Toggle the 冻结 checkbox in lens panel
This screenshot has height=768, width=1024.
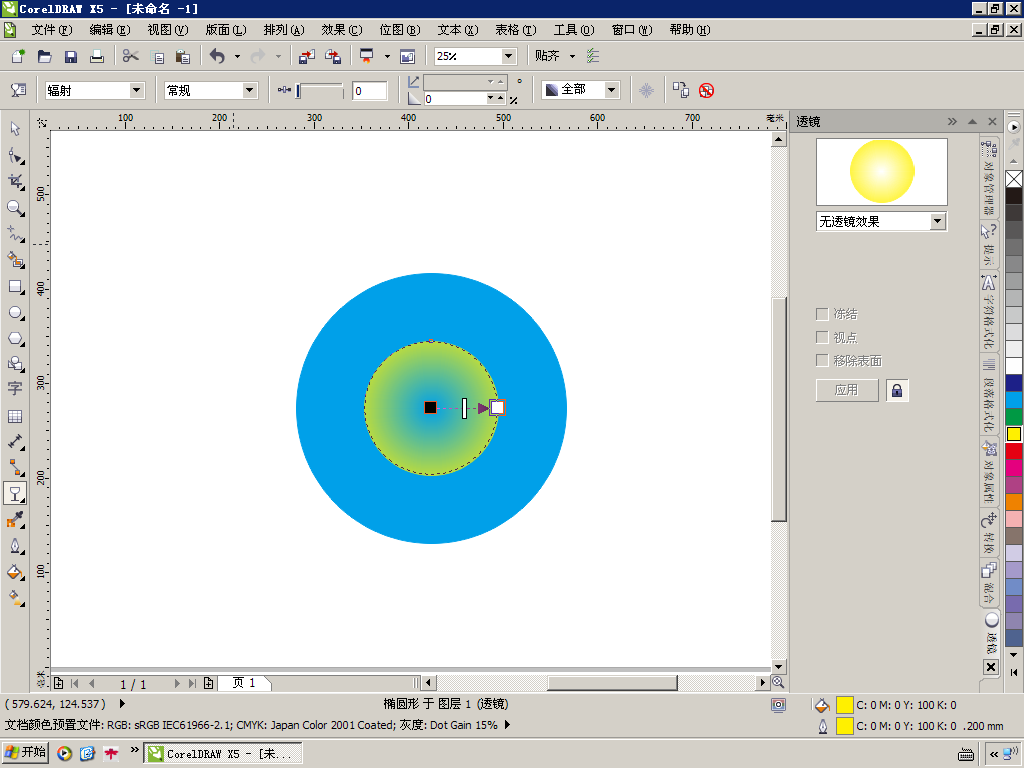(823, 314)
